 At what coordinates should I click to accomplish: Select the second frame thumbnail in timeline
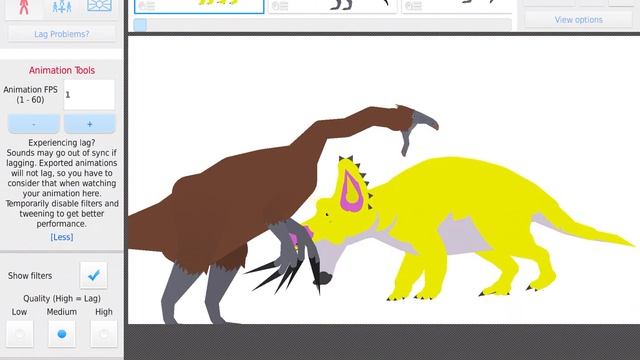pos(332,7)
